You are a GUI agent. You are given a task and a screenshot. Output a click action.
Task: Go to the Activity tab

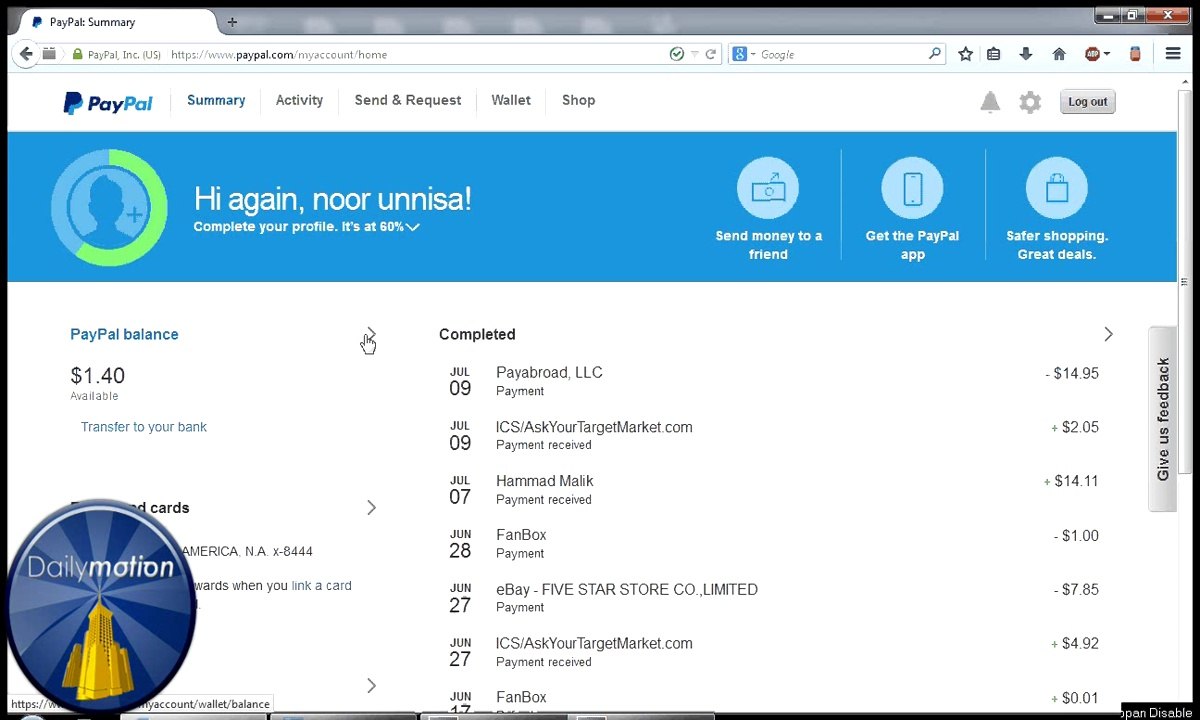(x=299, y=100)
